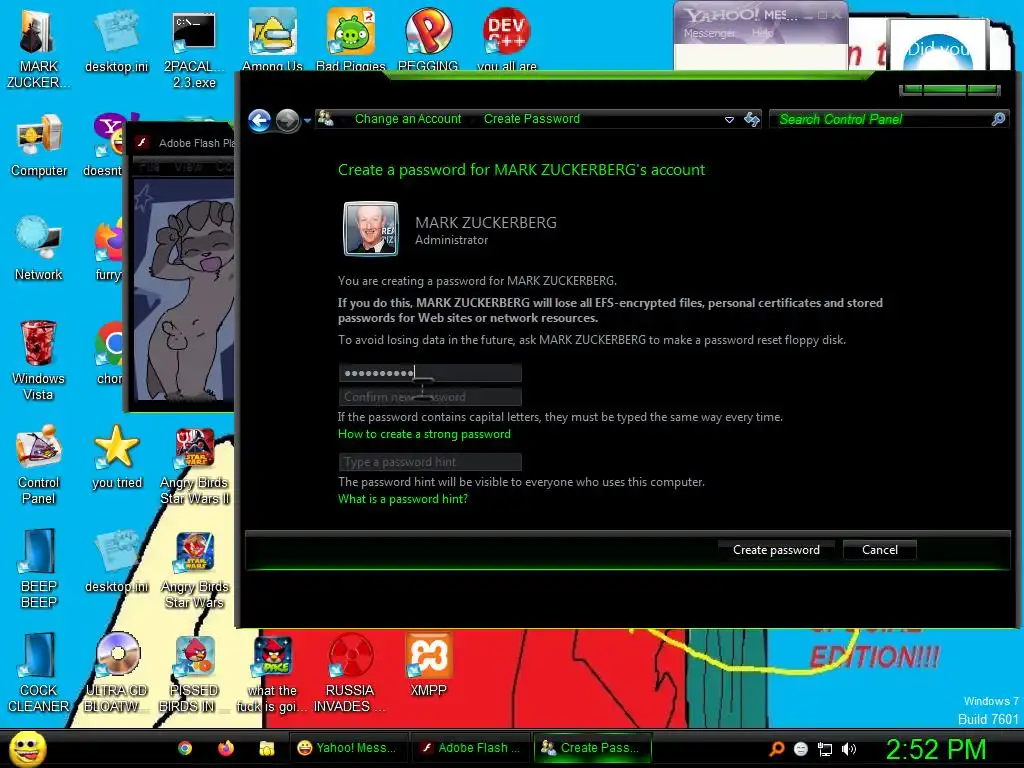Viewport: 1024px width, 768px height.
Task: Click the magnifier in Search Control Panel
Action: pyautogui.click(x=999, y=119)
